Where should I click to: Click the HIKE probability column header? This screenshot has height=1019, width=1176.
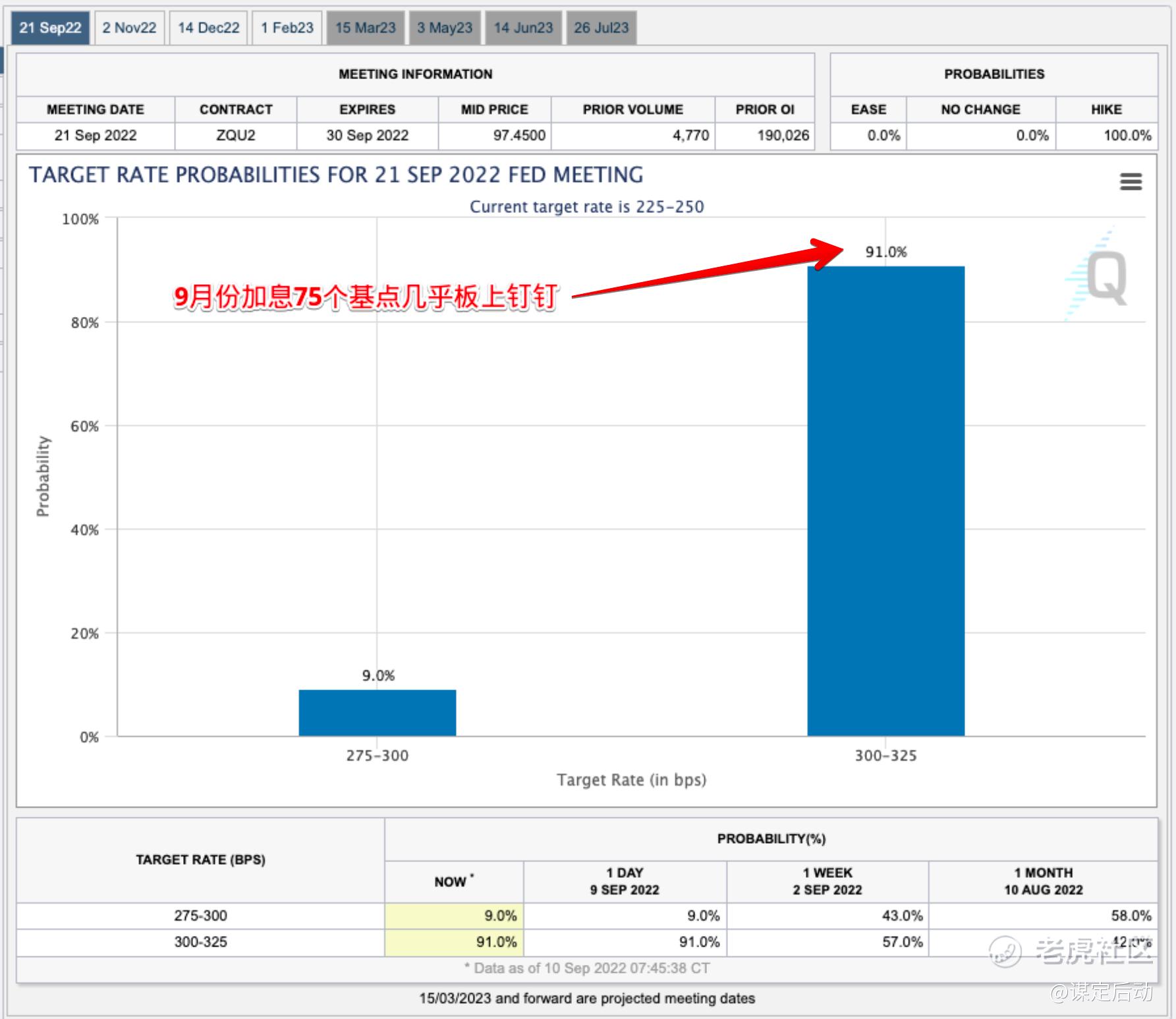(x=1106, y=109)
